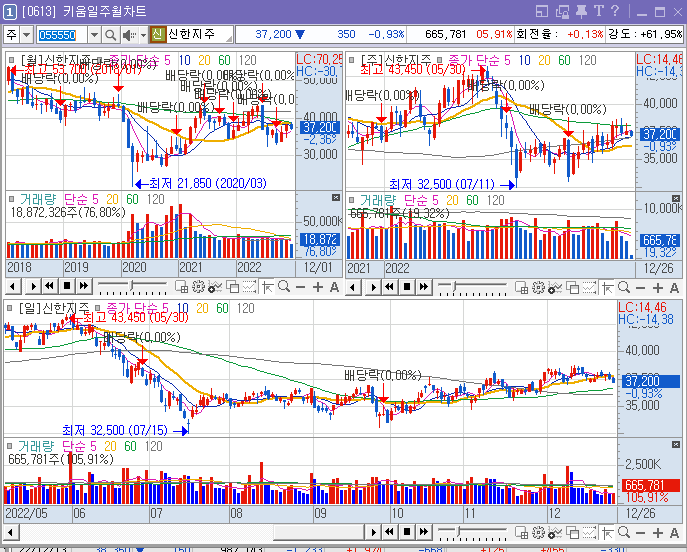This screenshot has width=687, height=552.
Task: Click the green 신 badge icon
Action: [158, 34]
